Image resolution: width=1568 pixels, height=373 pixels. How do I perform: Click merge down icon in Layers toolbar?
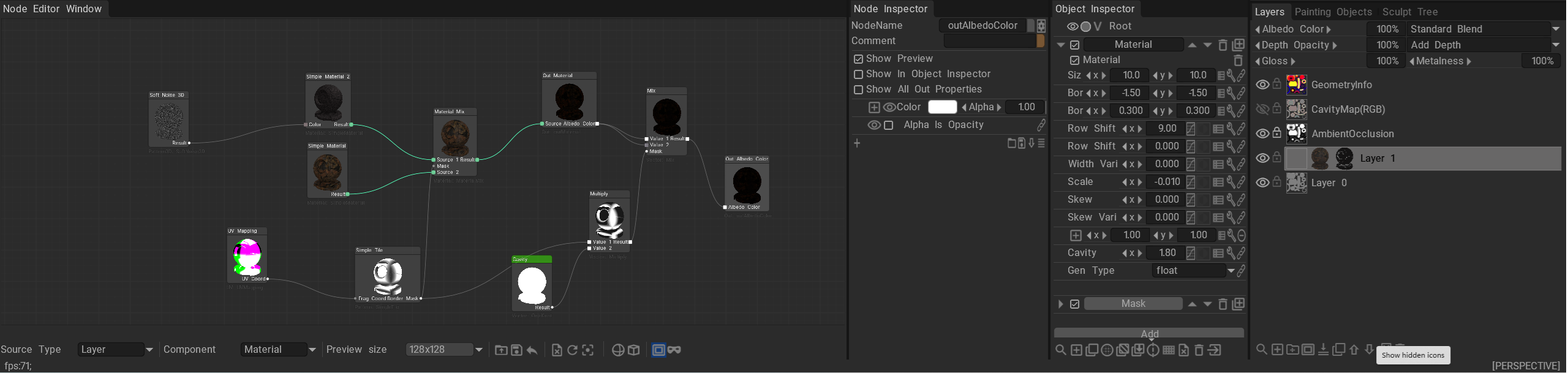[x=1323, y=349]
